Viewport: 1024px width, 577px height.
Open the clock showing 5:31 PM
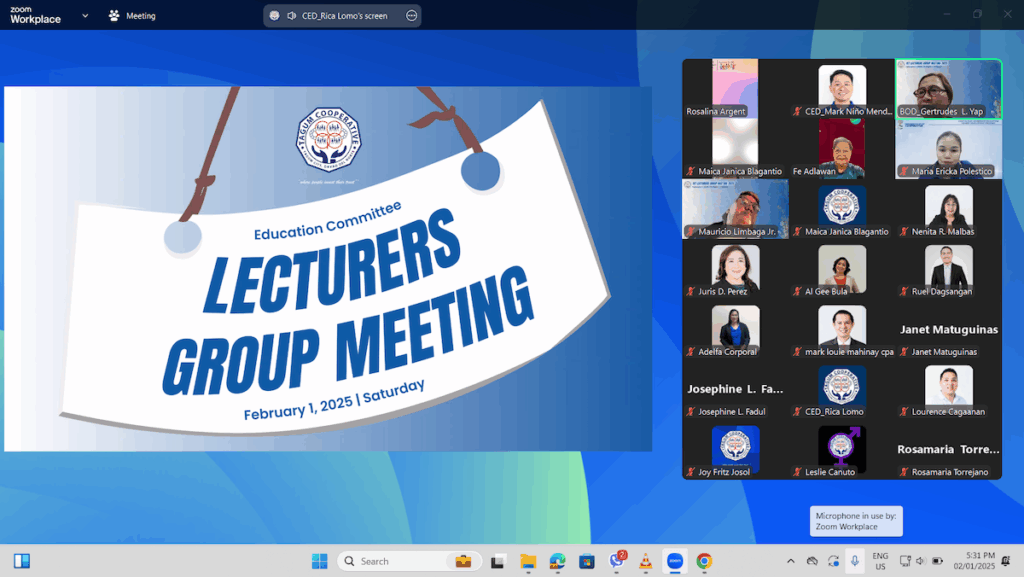(974, 561)
